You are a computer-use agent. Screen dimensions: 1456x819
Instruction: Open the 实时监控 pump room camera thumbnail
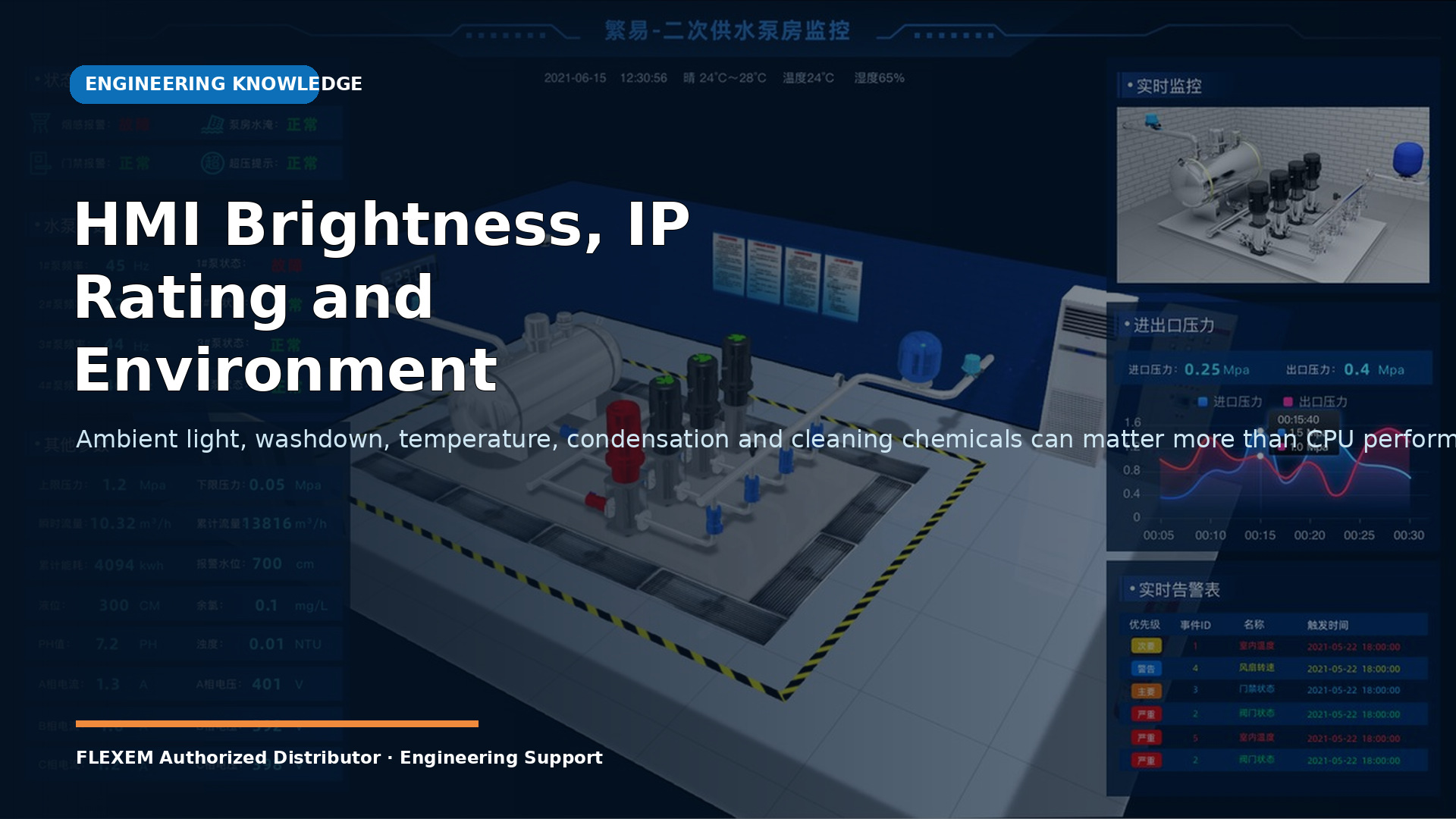[1272, 195]
